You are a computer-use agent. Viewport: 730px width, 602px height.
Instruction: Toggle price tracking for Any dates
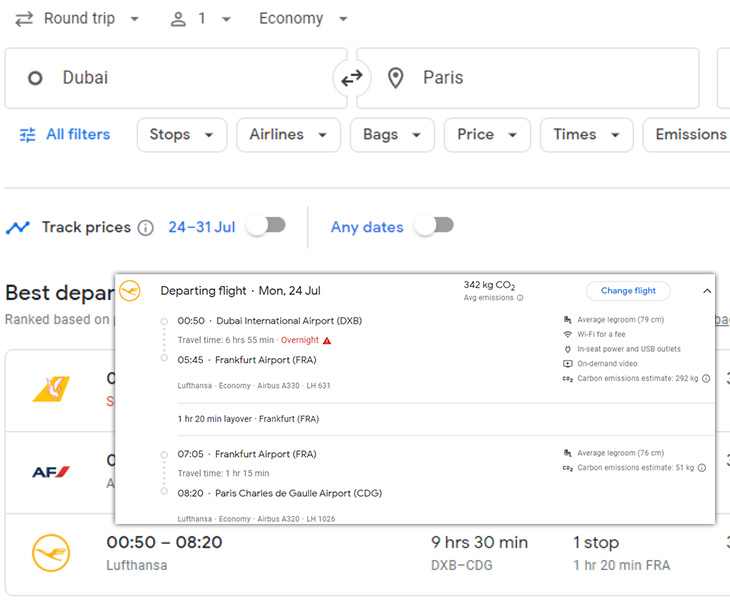click(434, 226)
